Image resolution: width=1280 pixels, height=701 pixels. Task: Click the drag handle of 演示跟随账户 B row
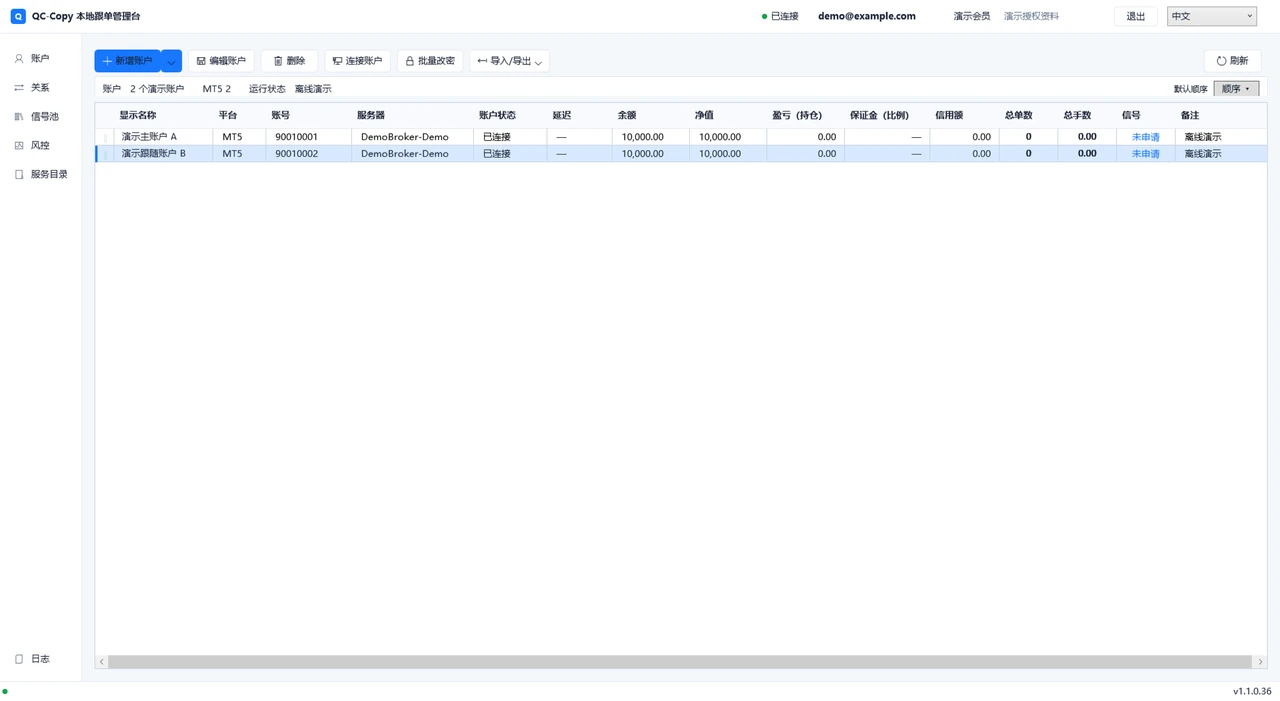[105, 154]
